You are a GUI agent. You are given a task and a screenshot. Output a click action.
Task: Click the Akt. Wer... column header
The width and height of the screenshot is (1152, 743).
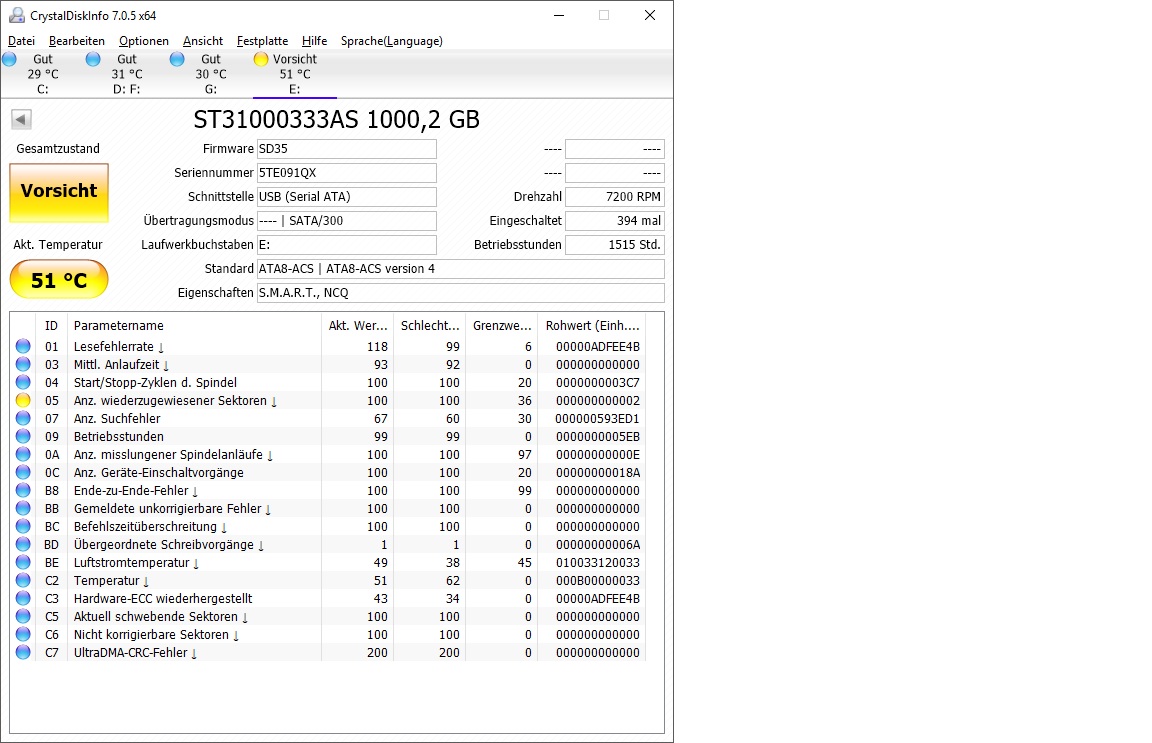357,326
